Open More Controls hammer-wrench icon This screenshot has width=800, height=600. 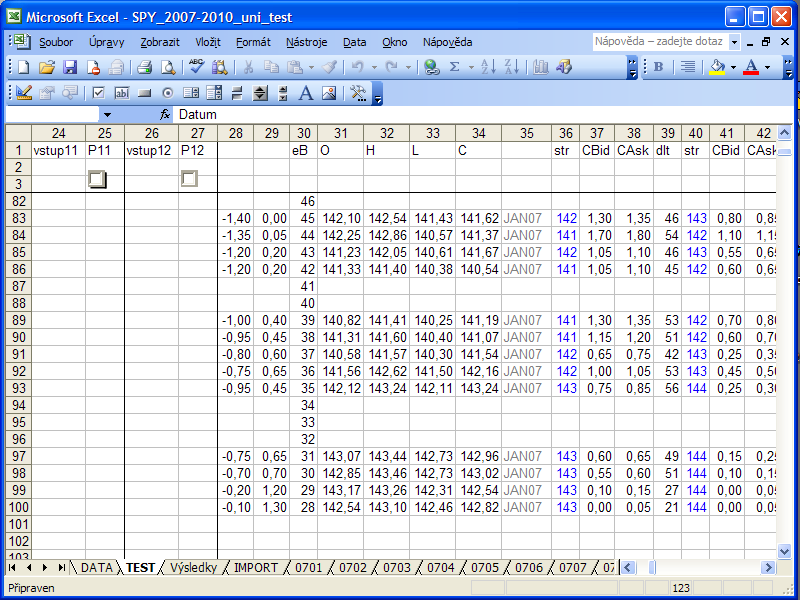(358, 93)
